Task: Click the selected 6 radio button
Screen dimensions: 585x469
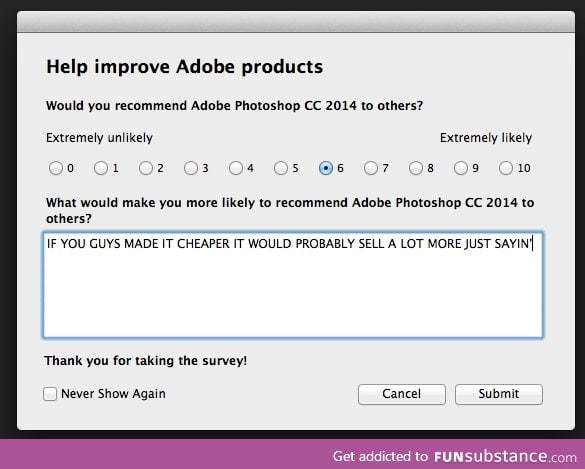Action: [326, 168]
